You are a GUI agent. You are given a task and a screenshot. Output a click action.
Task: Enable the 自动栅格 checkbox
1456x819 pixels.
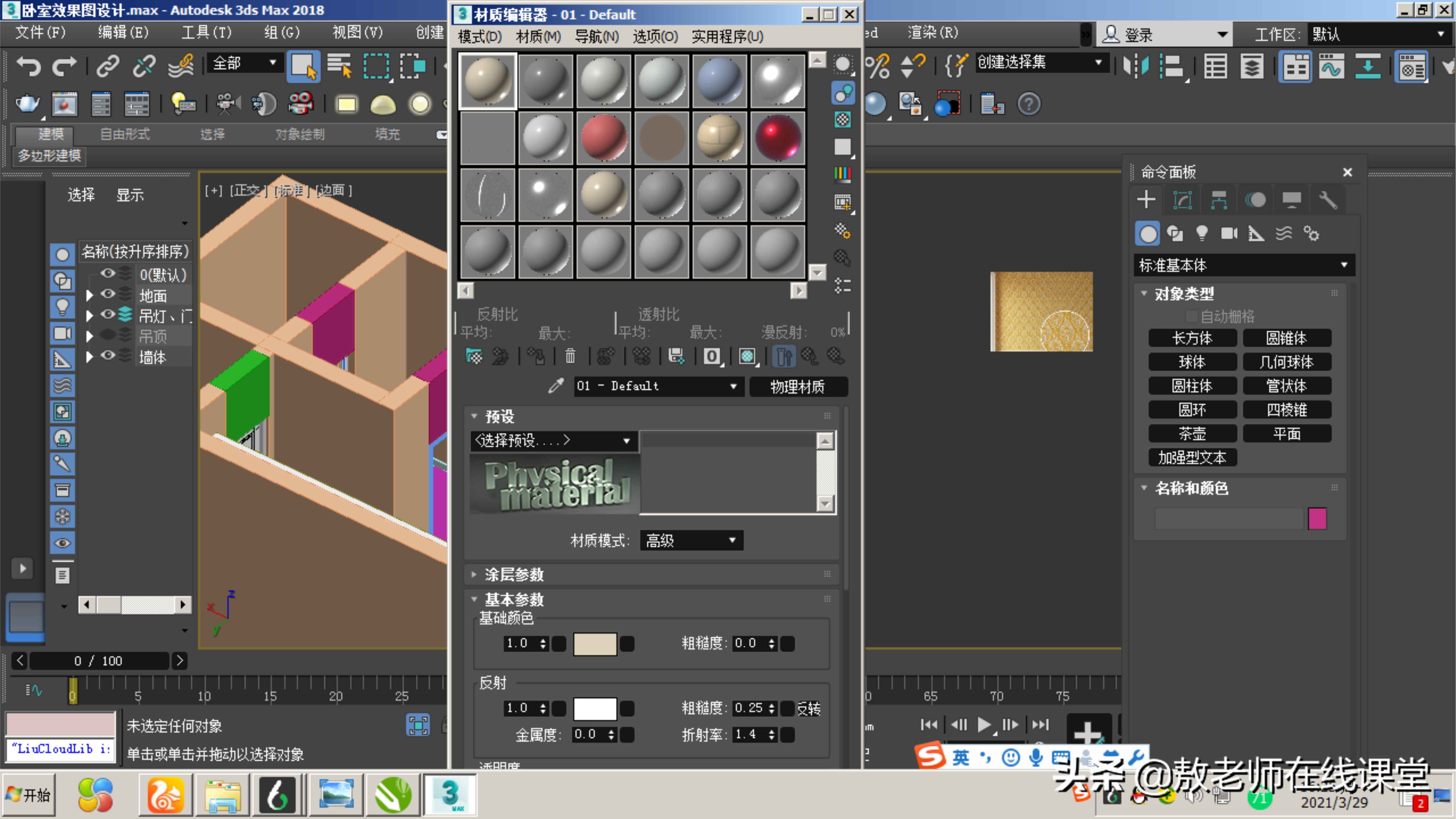[1191, 316]
